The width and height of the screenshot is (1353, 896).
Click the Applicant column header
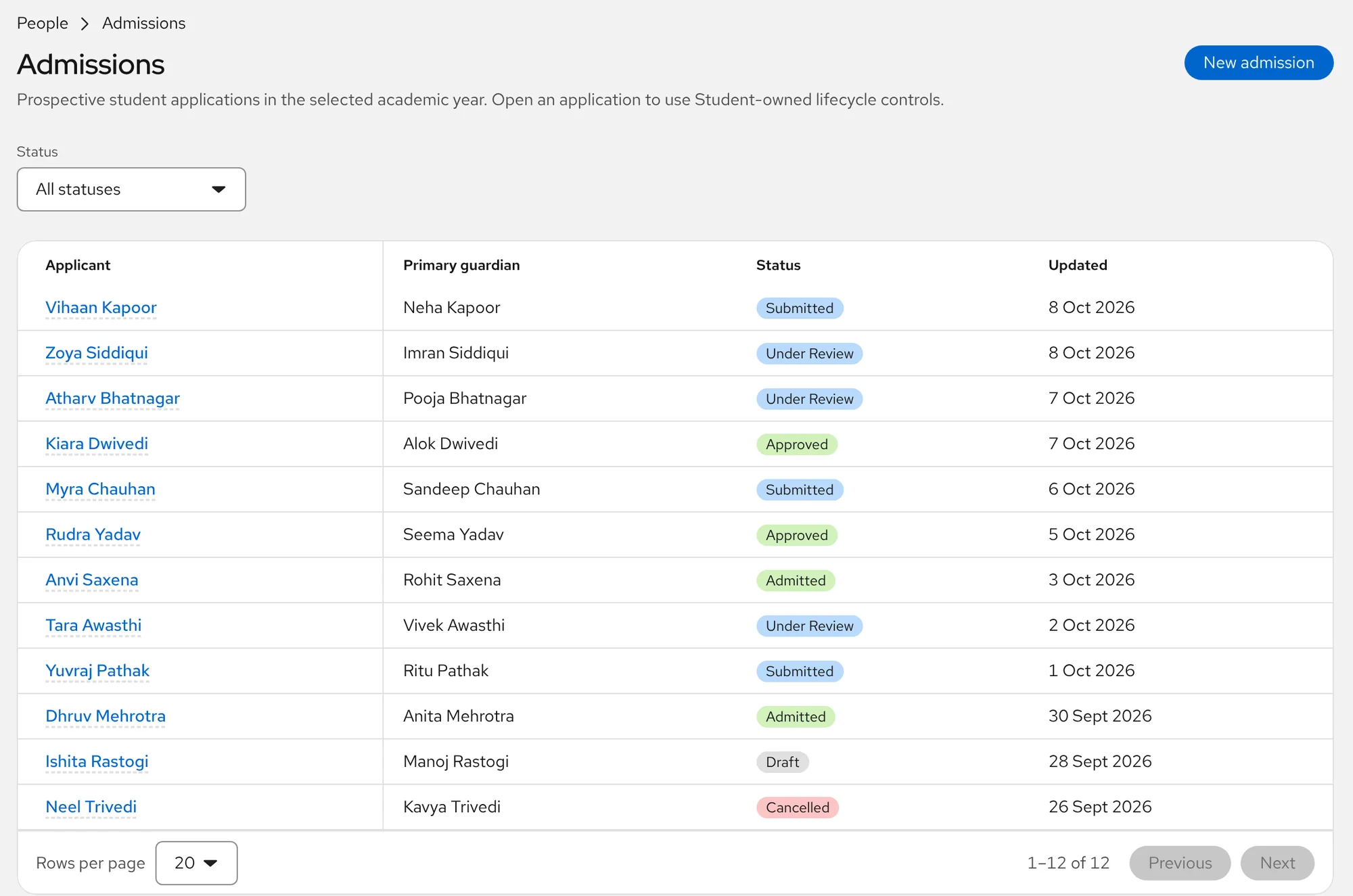click(x=78, y=265)
